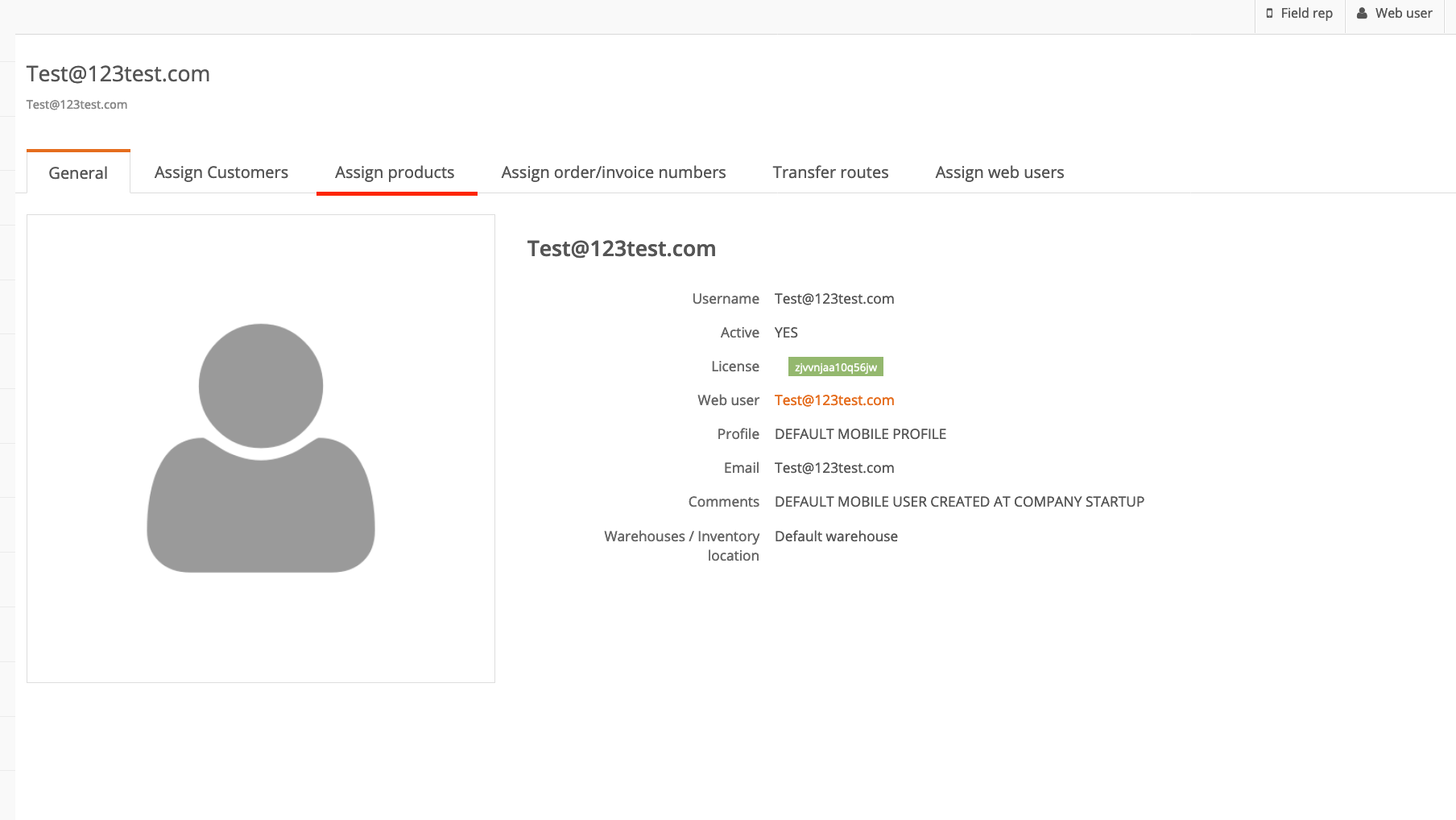Click the Username field value
1456x820 pixels.
834,299
